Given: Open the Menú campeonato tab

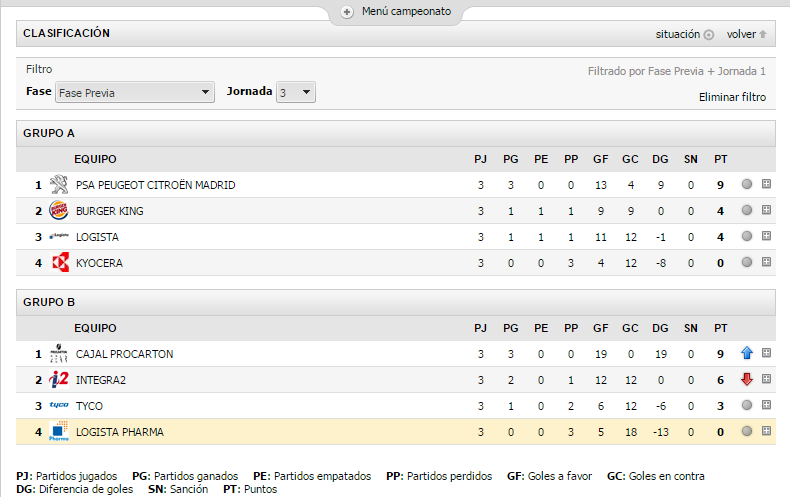Looking at the screenshot, I should click(397, 12).
